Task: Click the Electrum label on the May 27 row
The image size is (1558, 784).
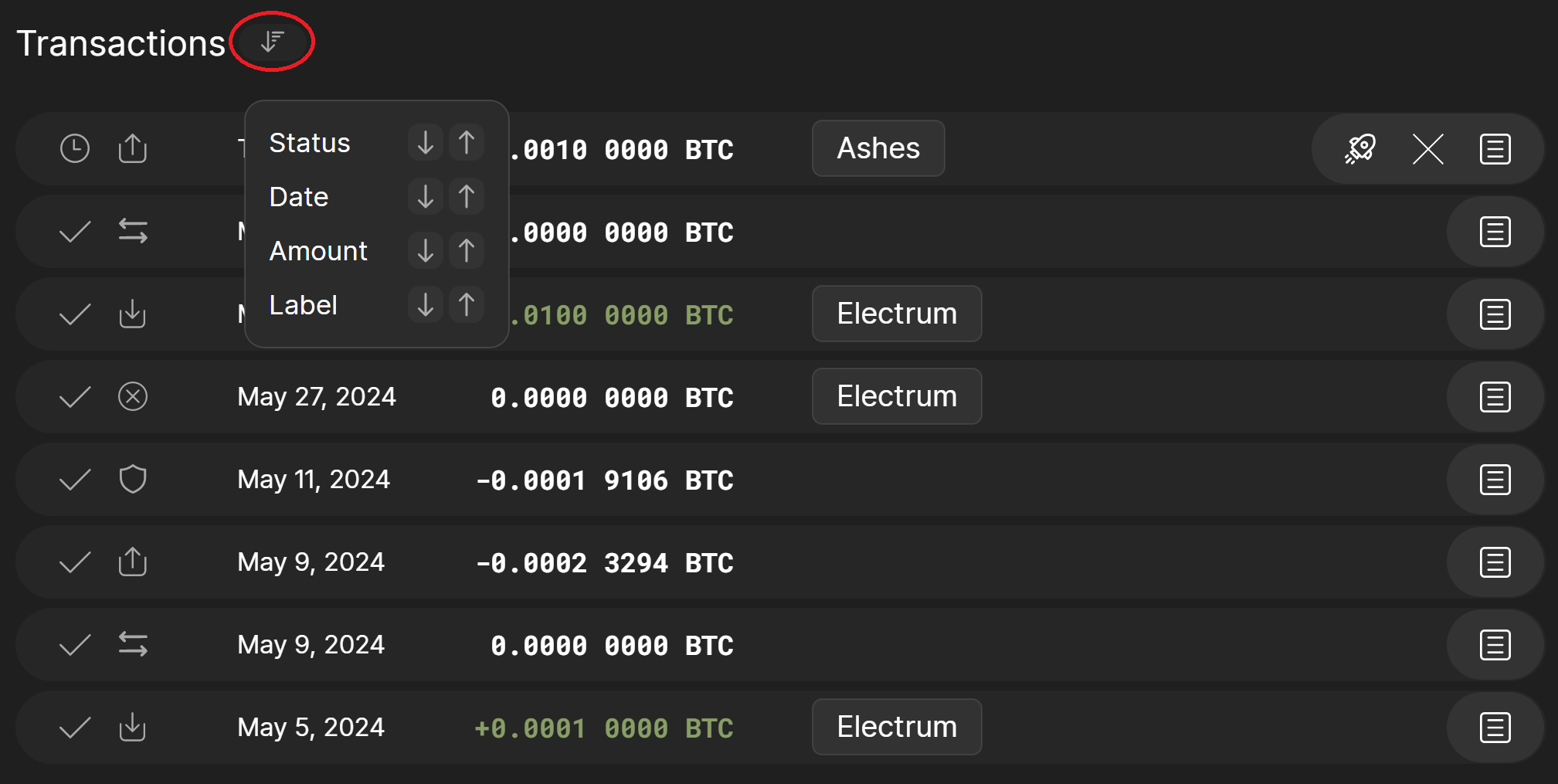Action: pyautogui.click(x=896, y=396)
